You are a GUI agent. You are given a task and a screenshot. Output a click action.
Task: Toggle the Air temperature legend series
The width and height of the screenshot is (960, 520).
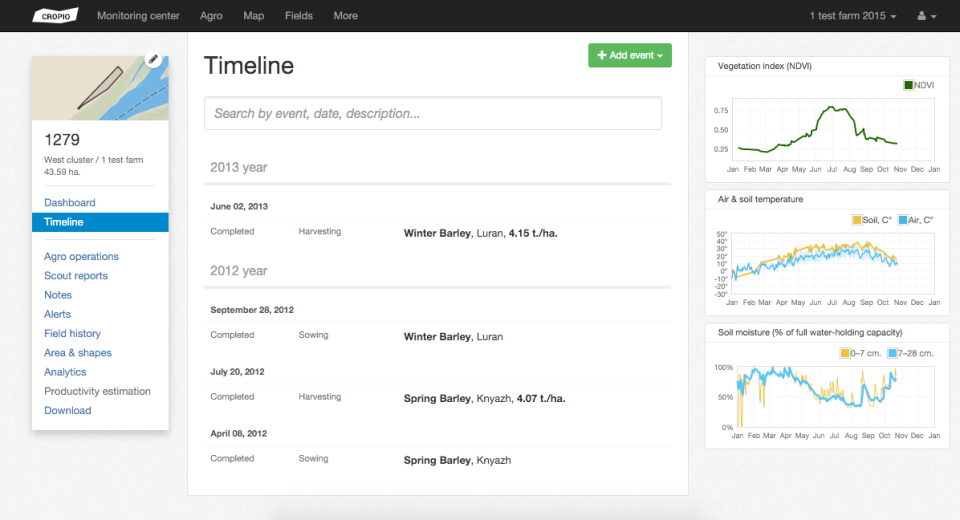pos(916,219)
